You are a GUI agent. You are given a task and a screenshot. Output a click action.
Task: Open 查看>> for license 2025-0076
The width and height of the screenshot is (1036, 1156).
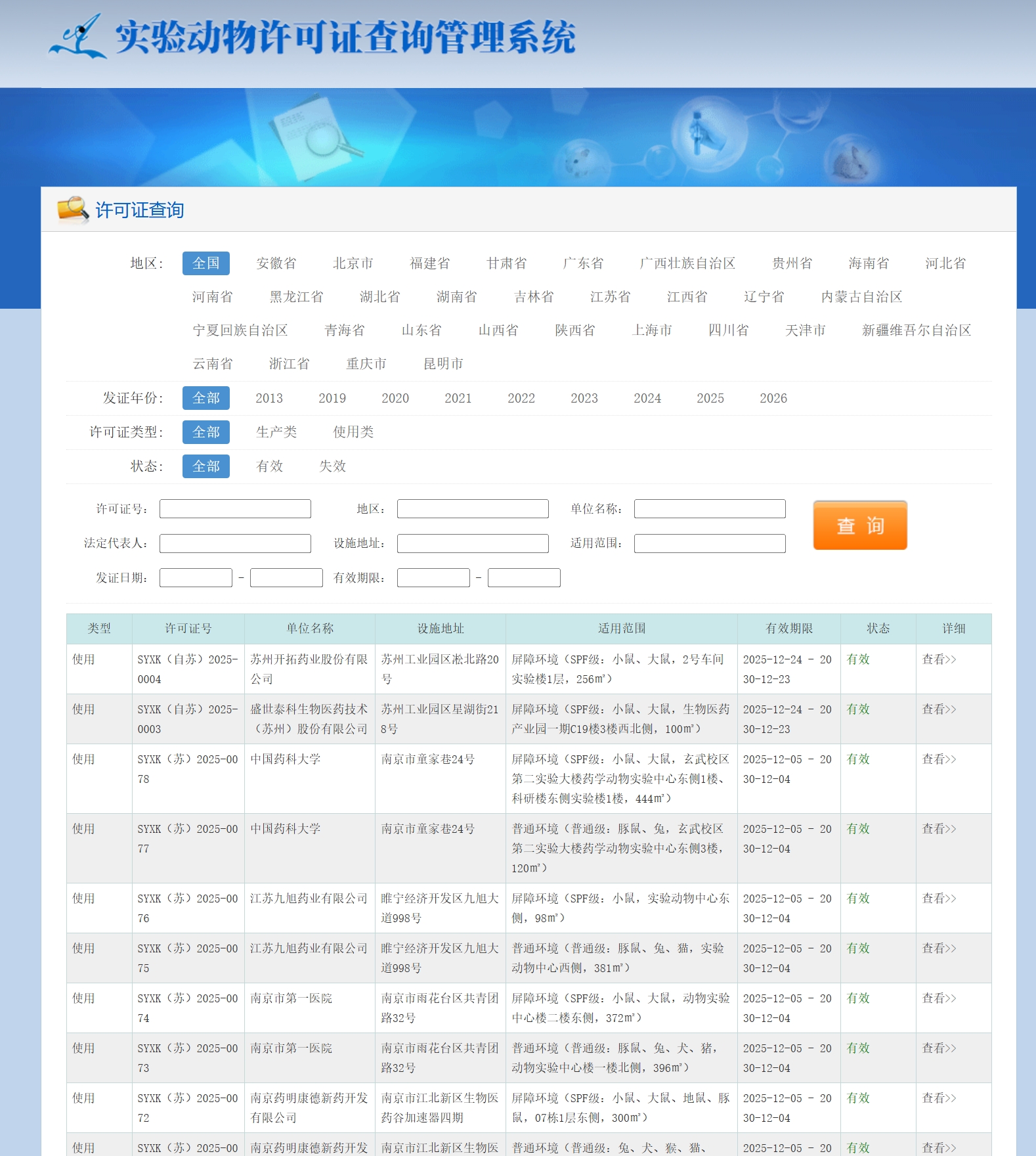939,899
